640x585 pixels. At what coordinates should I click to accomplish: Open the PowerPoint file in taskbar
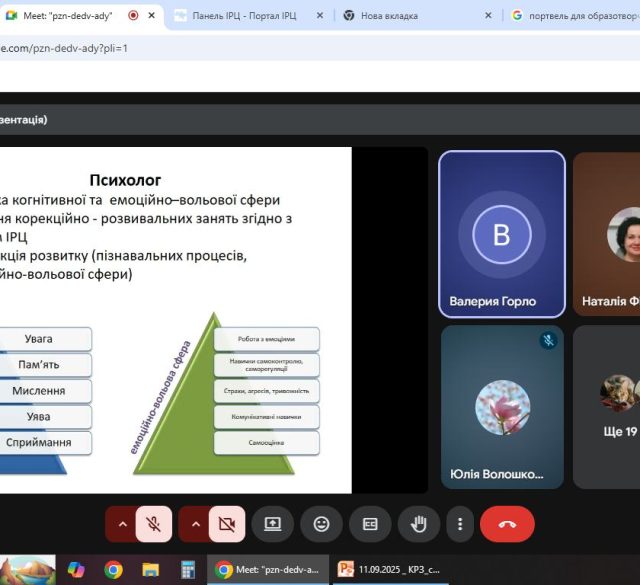(x=388, y=569)
